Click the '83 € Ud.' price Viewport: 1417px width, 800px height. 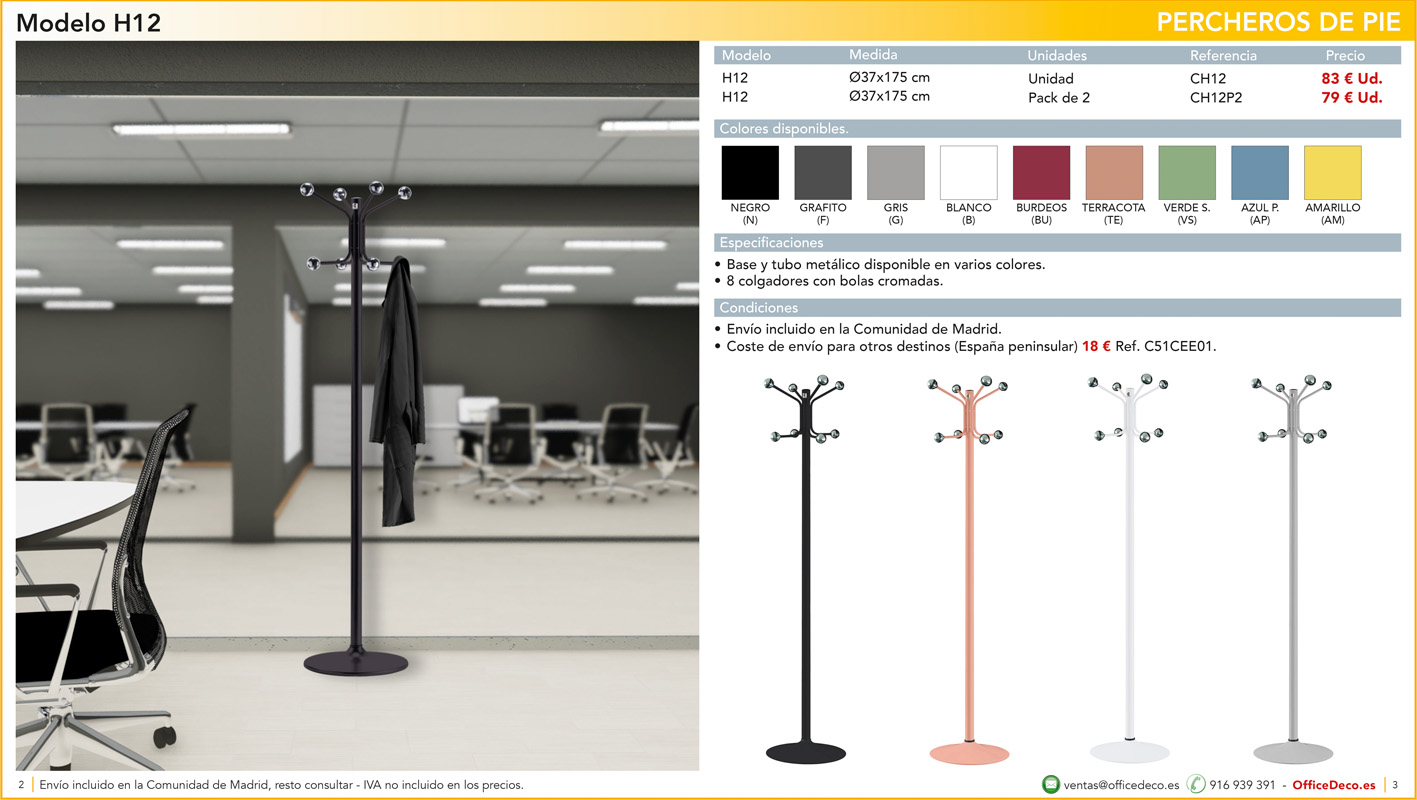click(1352, 78)
